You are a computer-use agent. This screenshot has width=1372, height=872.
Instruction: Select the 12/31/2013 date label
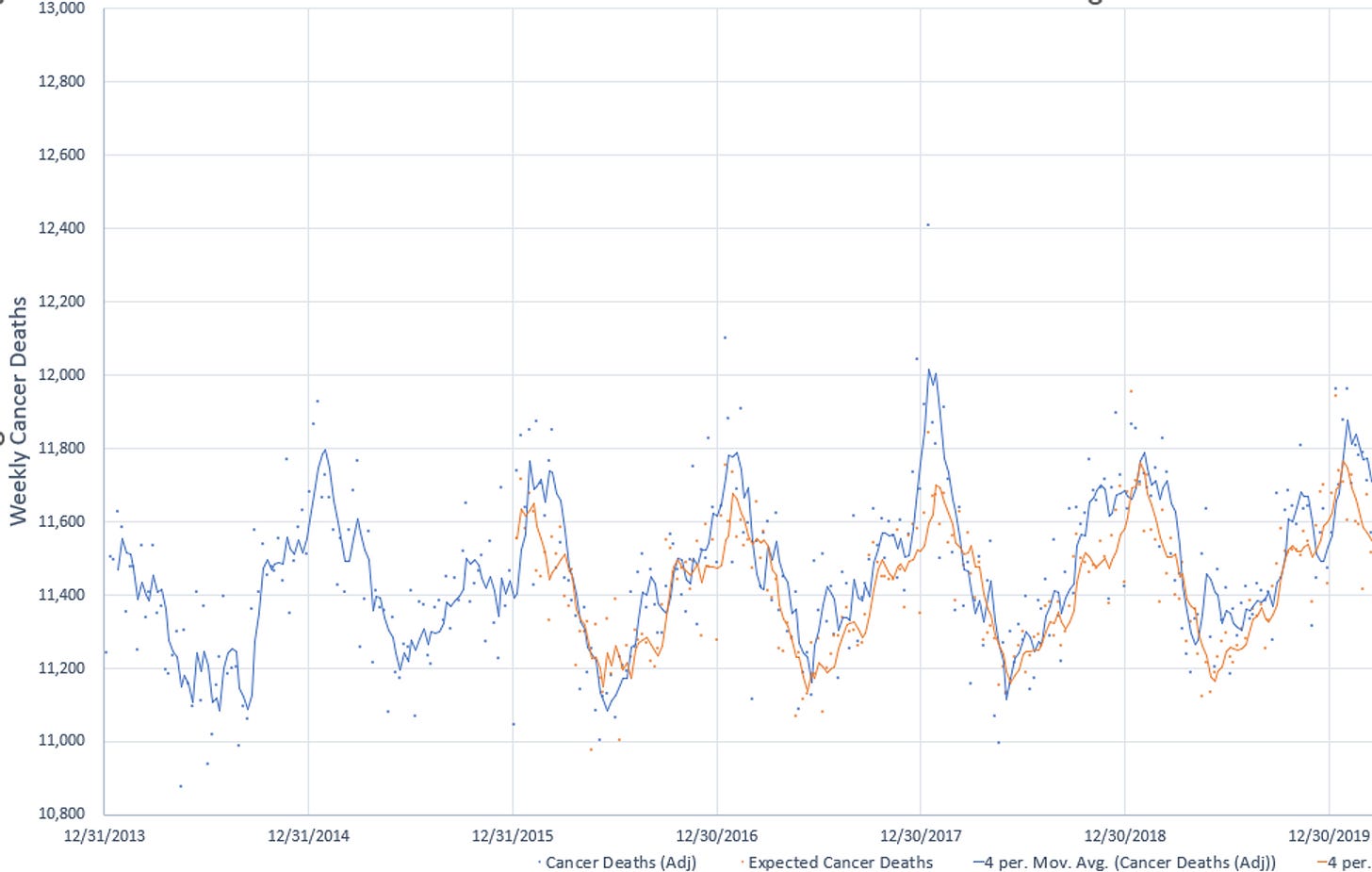tap(105, 836)
